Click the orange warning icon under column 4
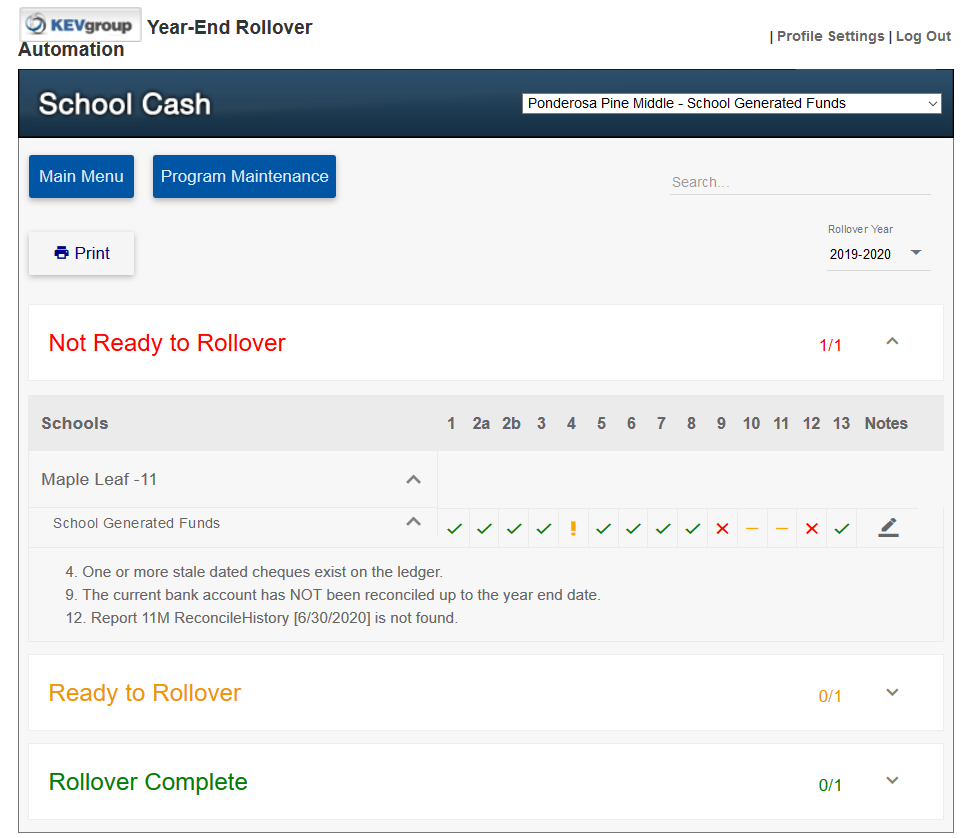Viewport: 961px width, 838px height. coord(573,528)
